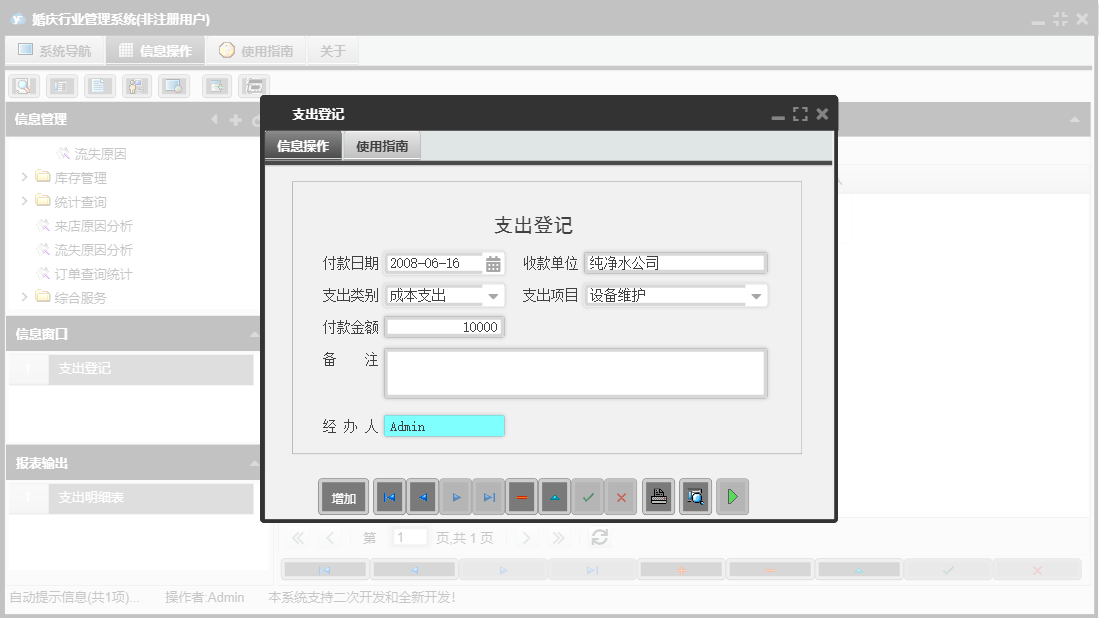The image size is (1099, 618).
Task: Click the 增加 (Add) record button
Action: click(x=343, y=496)
